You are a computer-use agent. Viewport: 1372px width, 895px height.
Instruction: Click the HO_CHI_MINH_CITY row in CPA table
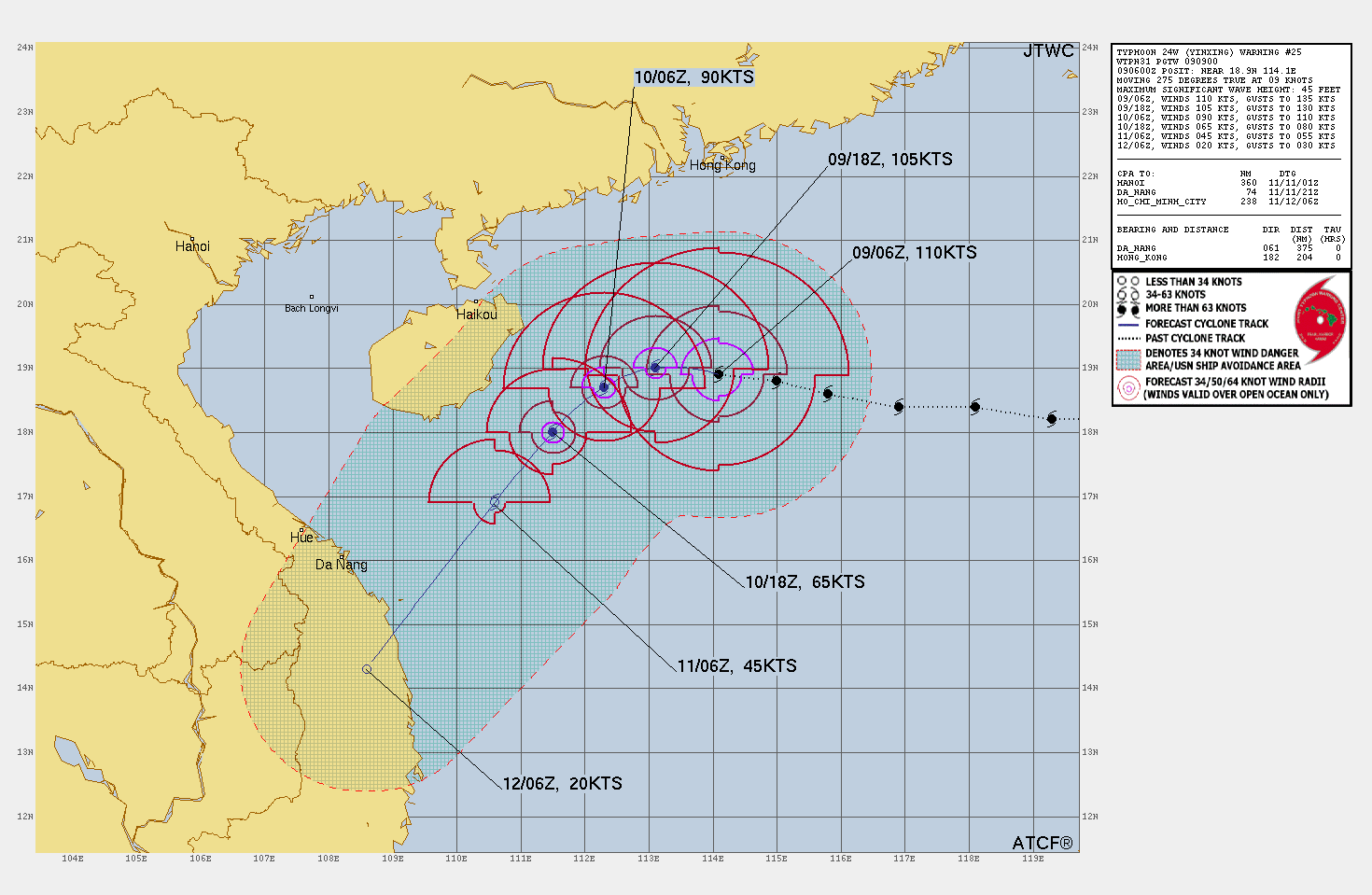click(1217, 202)
